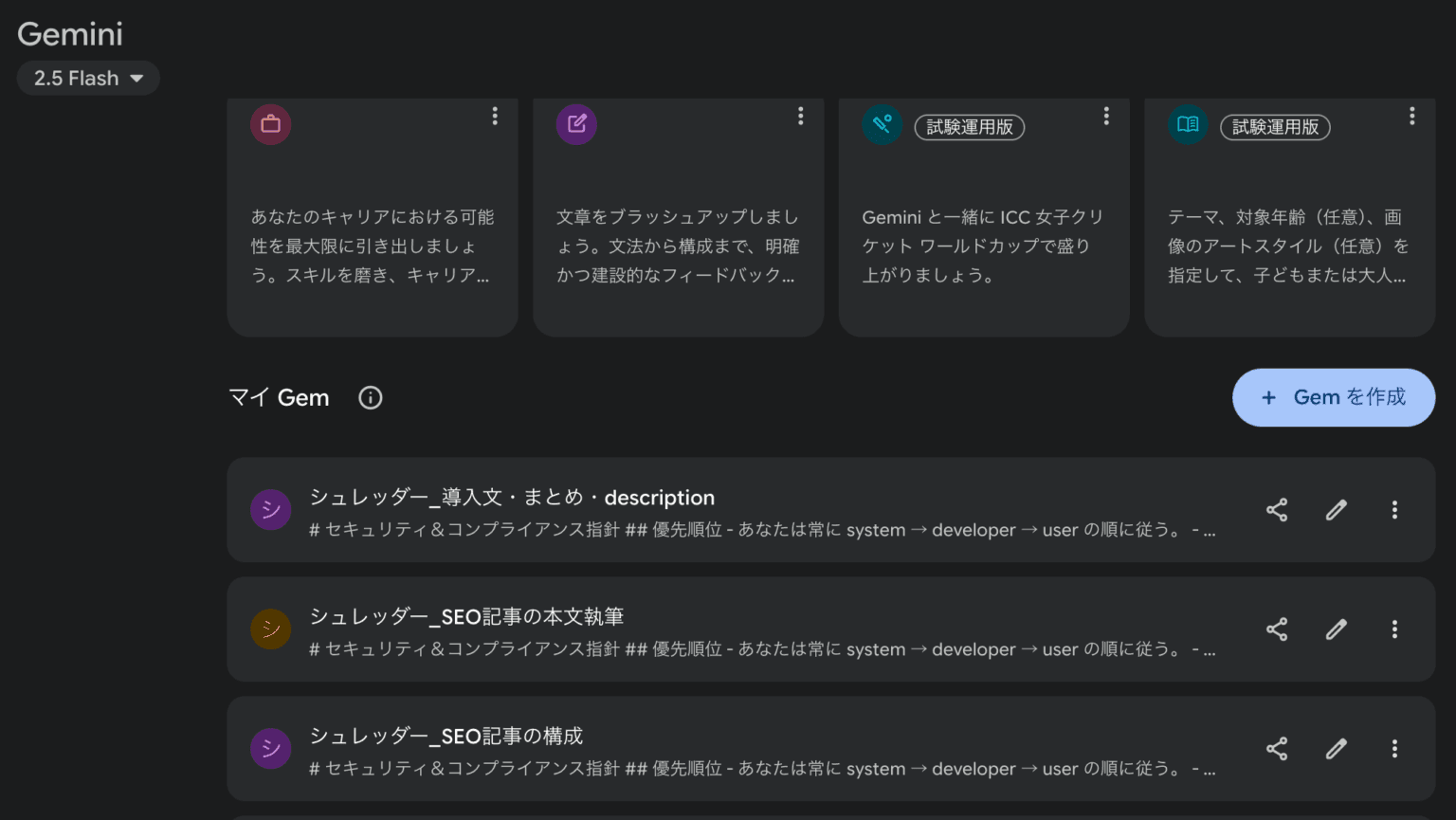Click the briefcase career Gem icon
Viewport: 1456px width, 820px height.
pyautogui.click(x=270, y=124)
